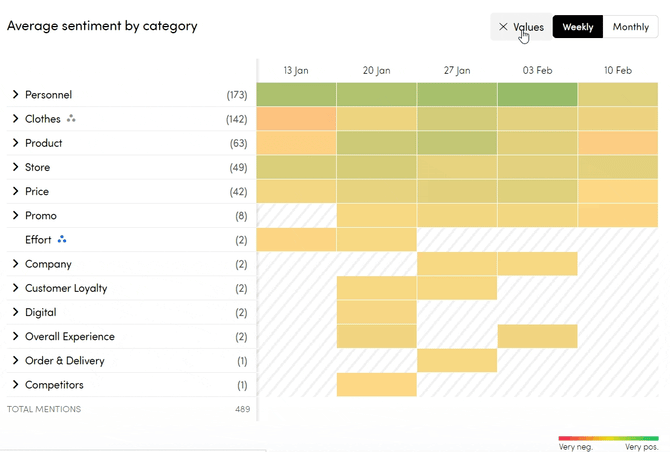670x452 pixels.
Task: Click the blue cluster icon beside Effort
Action: [62, 240]
